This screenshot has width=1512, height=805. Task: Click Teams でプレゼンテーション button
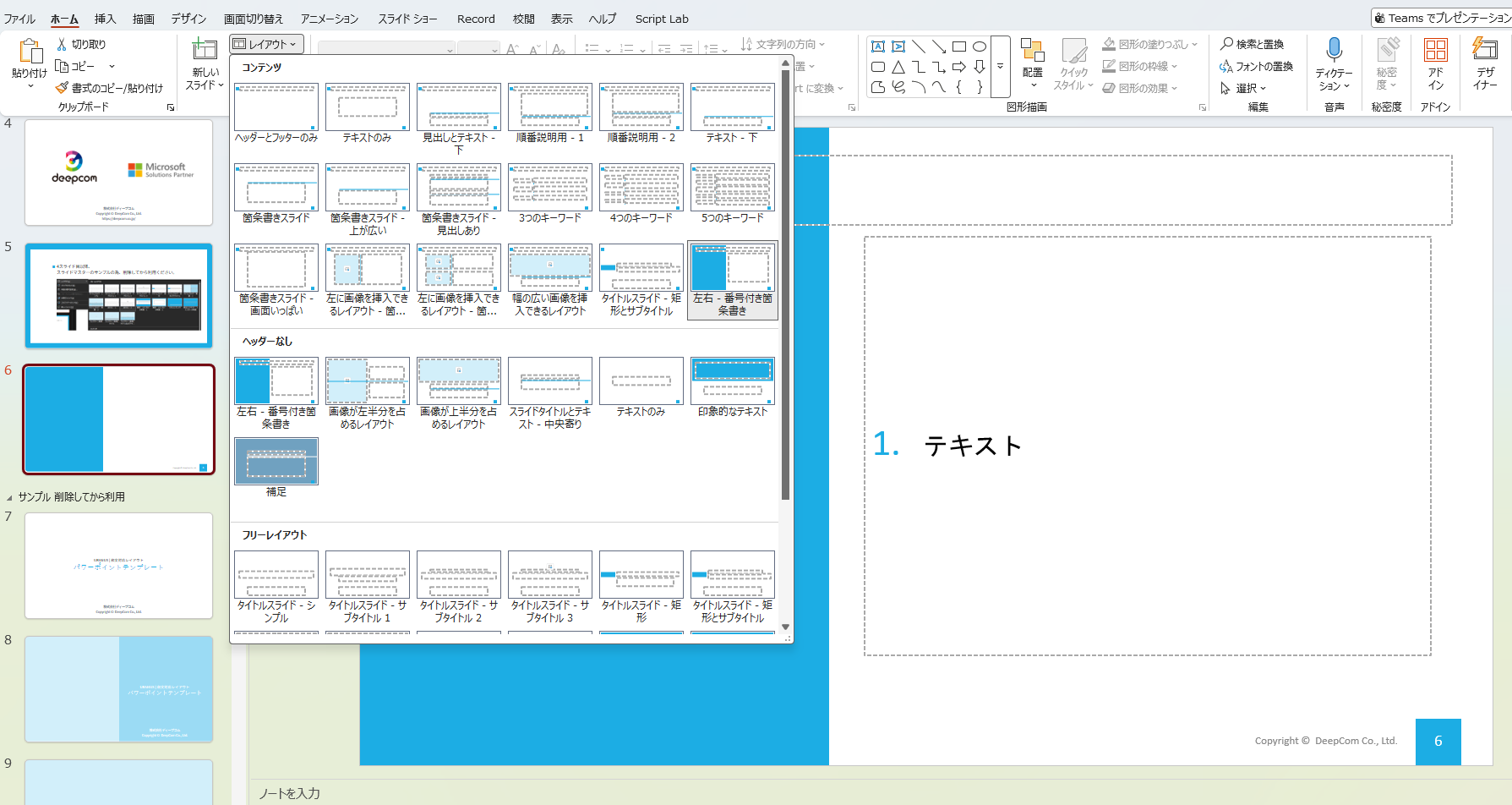(1441, 18)
